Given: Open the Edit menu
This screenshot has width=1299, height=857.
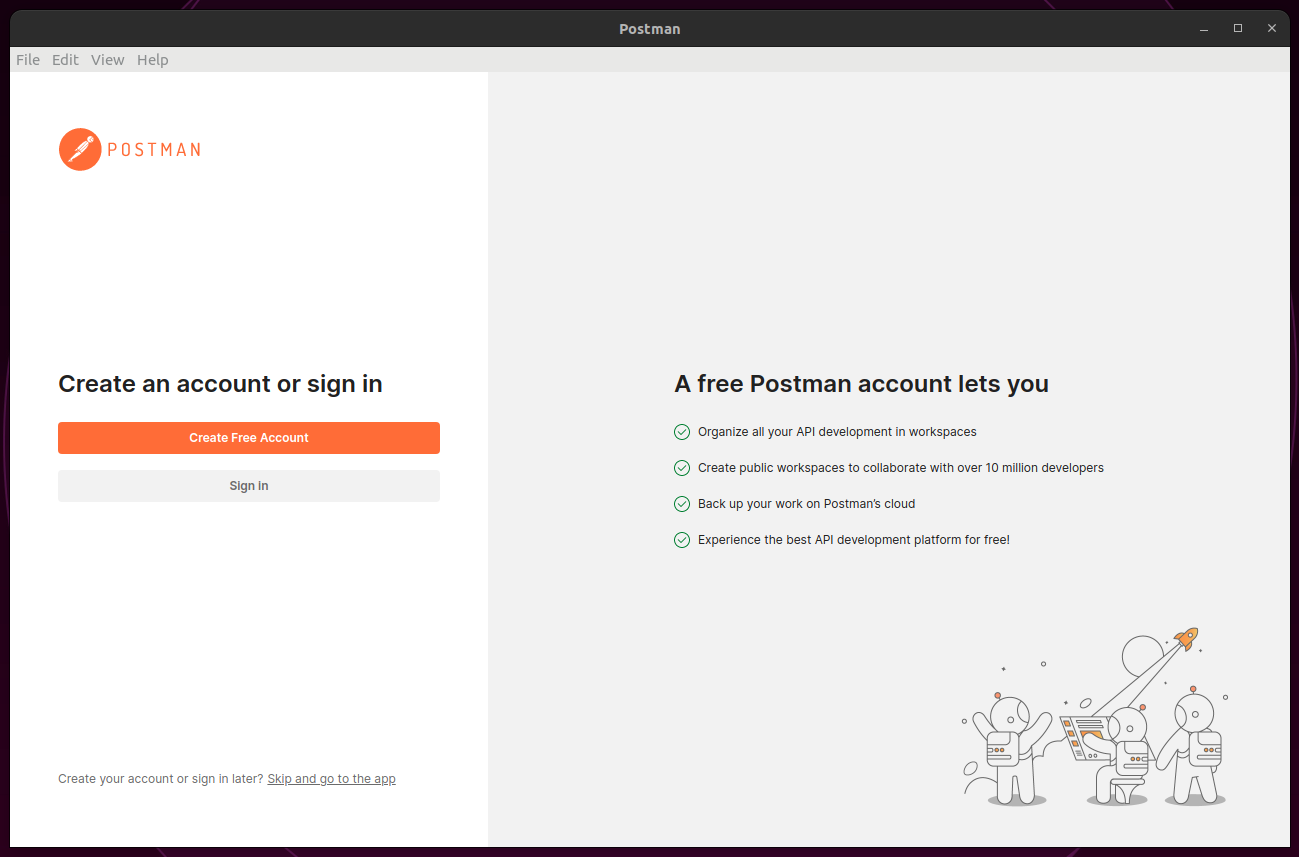Looking at the screenshot, I should (65, 59).
